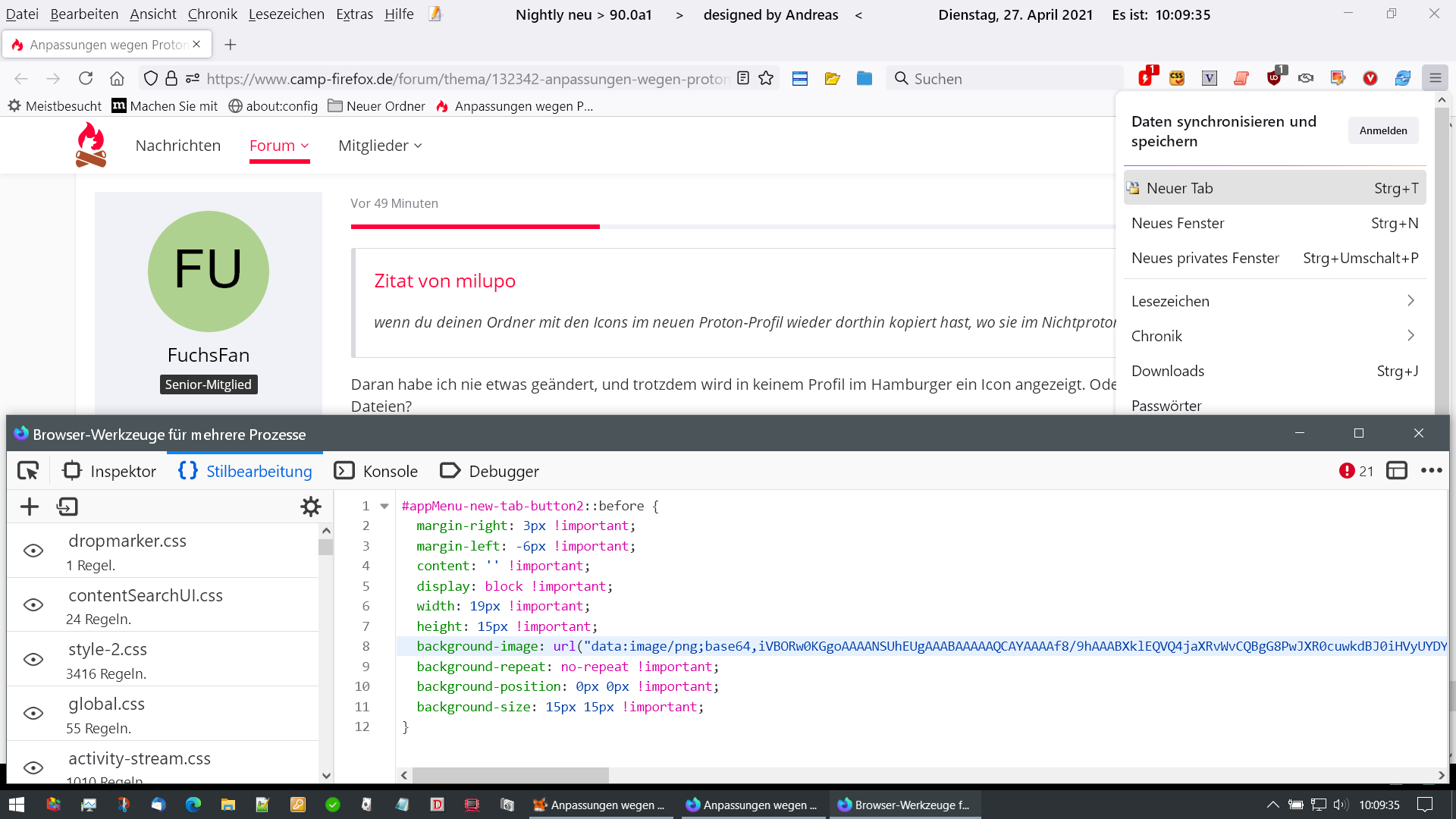Click the import stylesheet icon

coord(67,507)
